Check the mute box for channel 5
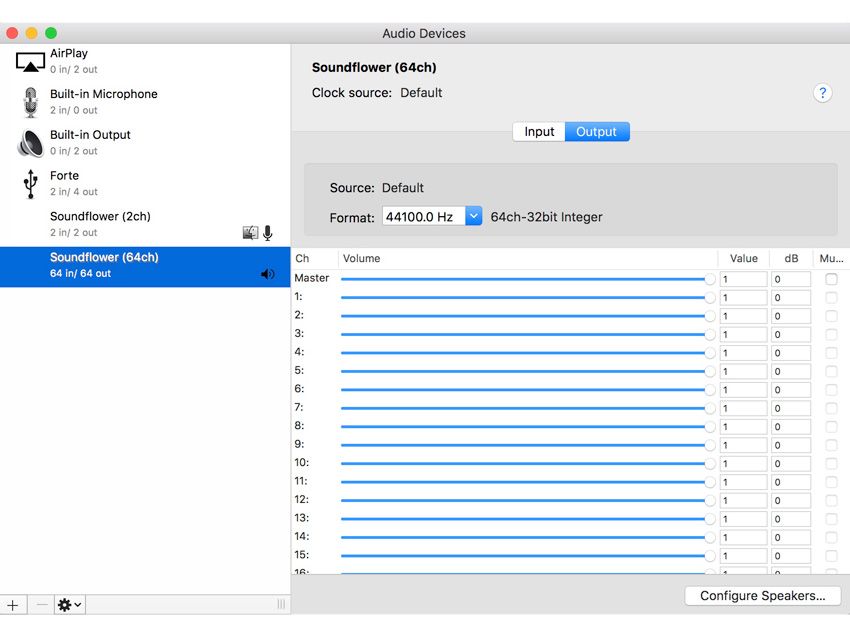The height and width of the screenshot is (638, 850). (x=830, y=371)
